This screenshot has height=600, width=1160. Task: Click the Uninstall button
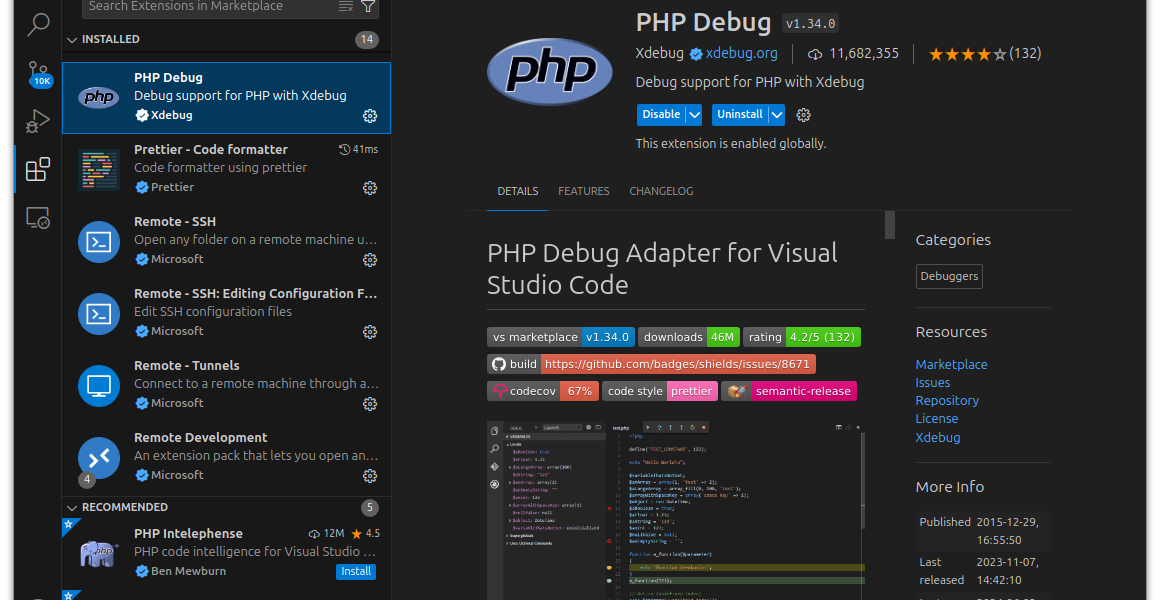(740, 115)
